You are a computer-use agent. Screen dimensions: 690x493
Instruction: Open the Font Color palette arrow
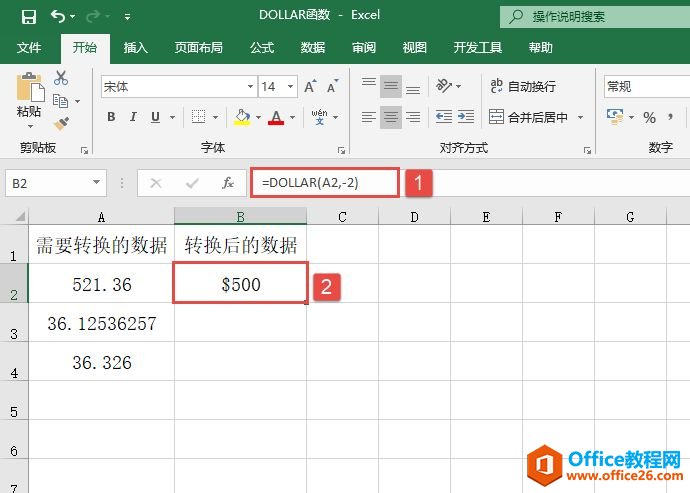pyautogui.click(x=293, y=117)
